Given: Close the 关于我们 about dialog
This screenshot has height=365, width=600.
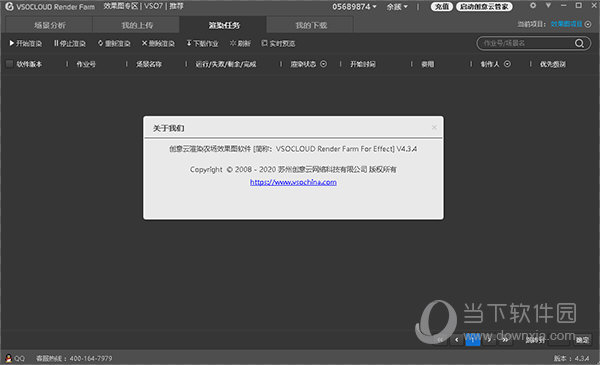Looking at the screenshot, I should 434,127.
